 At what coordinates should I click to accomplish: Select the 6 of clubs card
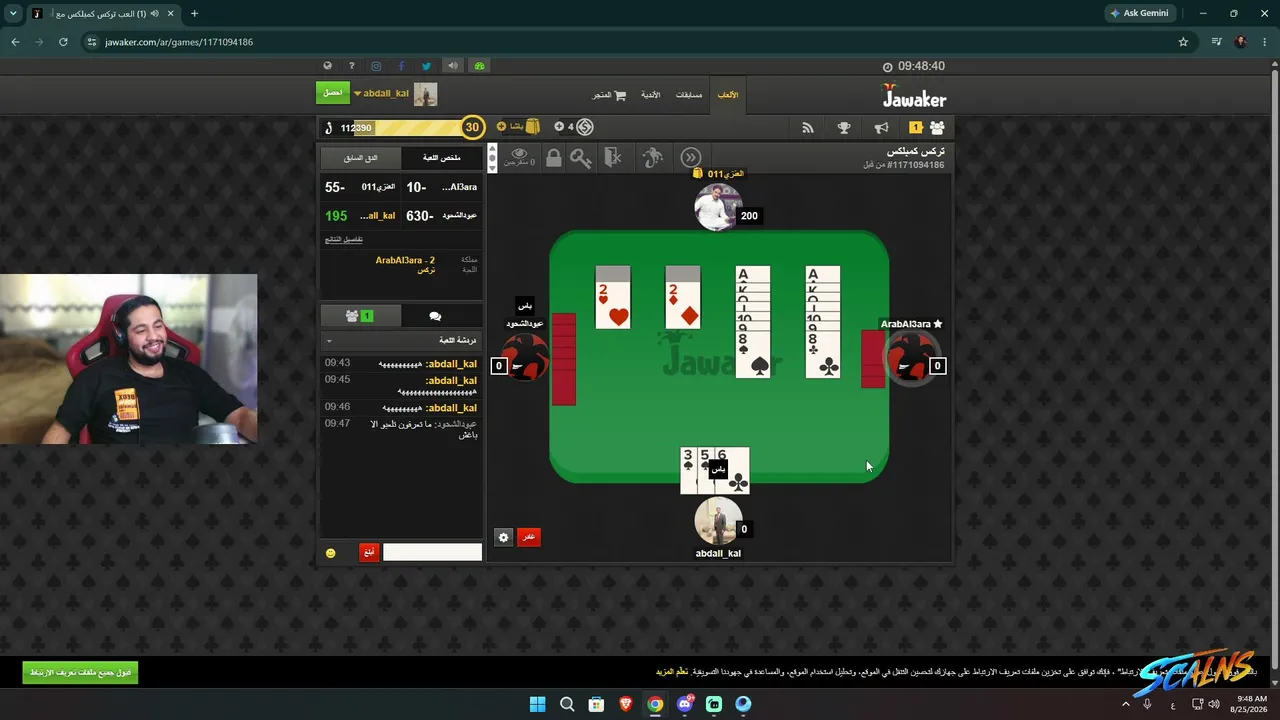click(x=732, y=470)
